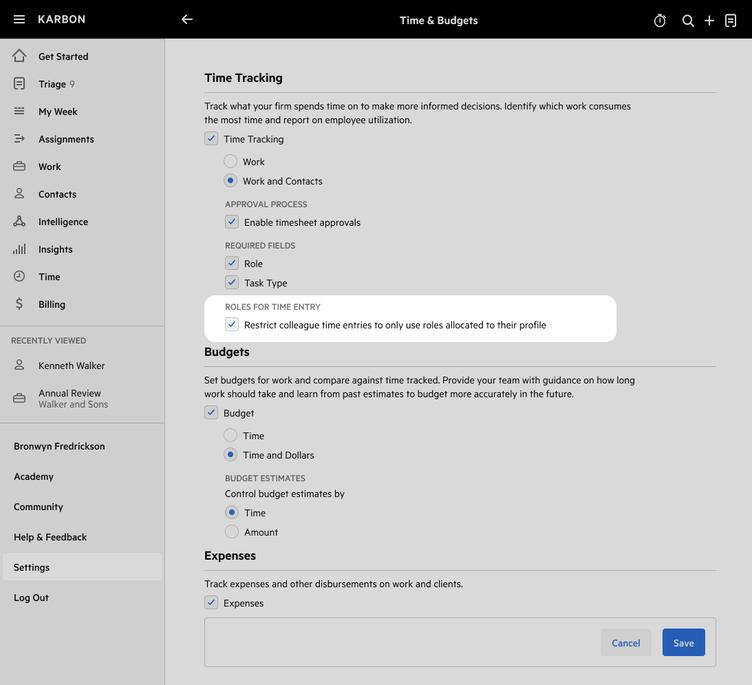The width and height of the screenshot is (752, 685).
Task: Go to Insights in sidebar
Action: pyautogui.click(x=55, y=249)
